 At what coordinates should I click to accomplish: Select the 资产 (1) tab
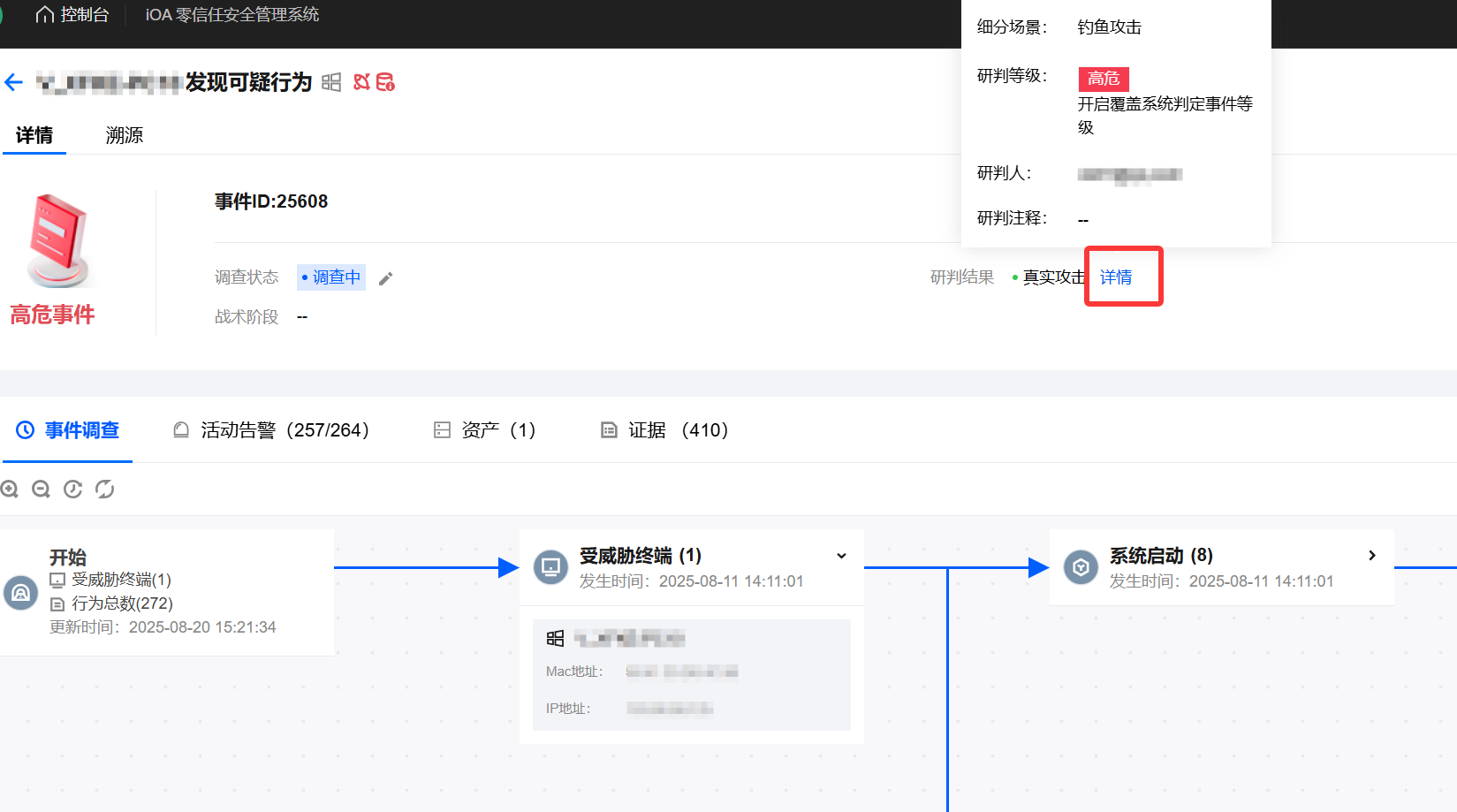point(484,430)
